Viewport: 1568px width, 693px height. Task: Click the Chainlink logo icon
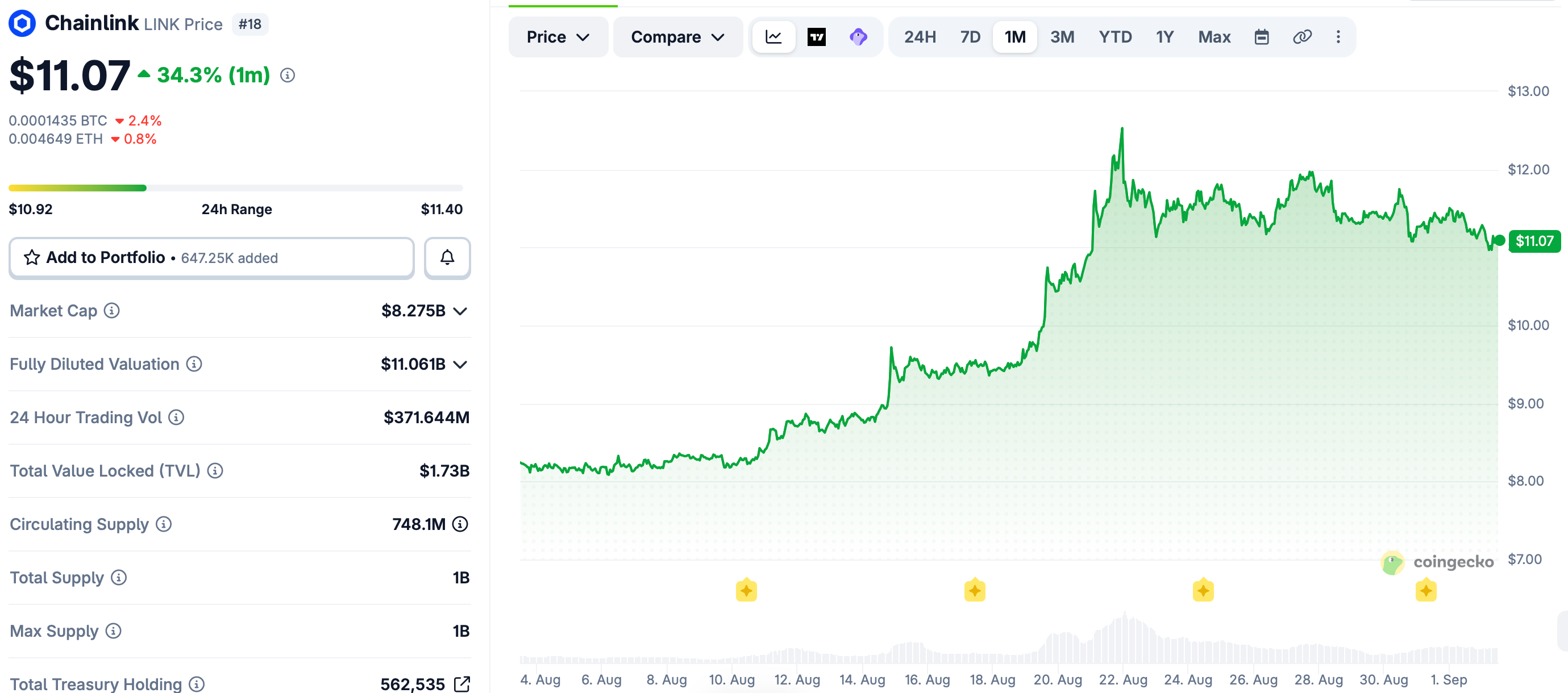[x=22, y=24]
